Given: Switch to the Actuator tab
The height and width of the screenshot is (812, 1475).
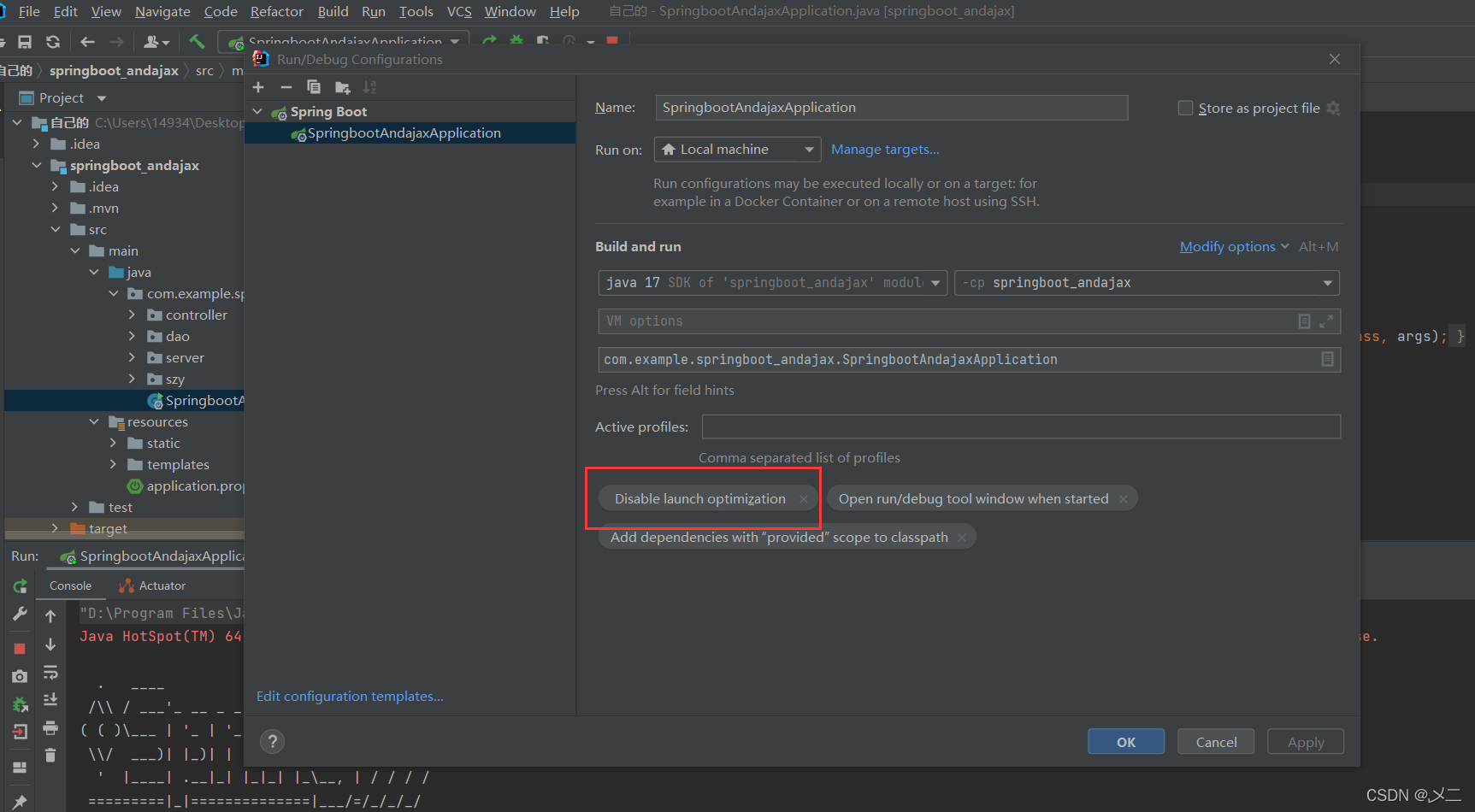Looking at the screenshot, I should pyautogui.click(x=152, y=585).
